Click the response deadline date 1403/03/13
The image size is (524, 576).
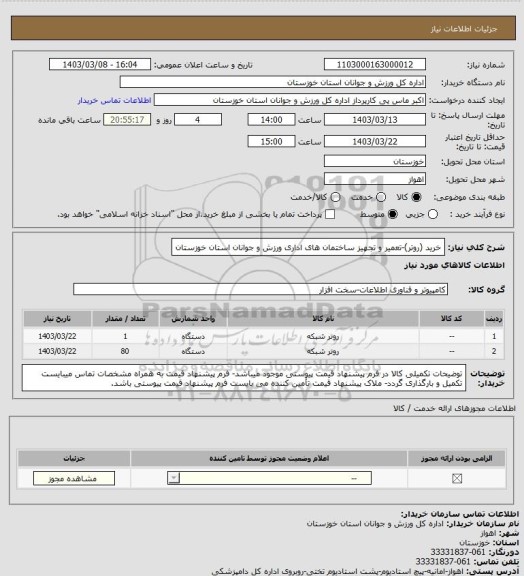[x=375, y=120]
